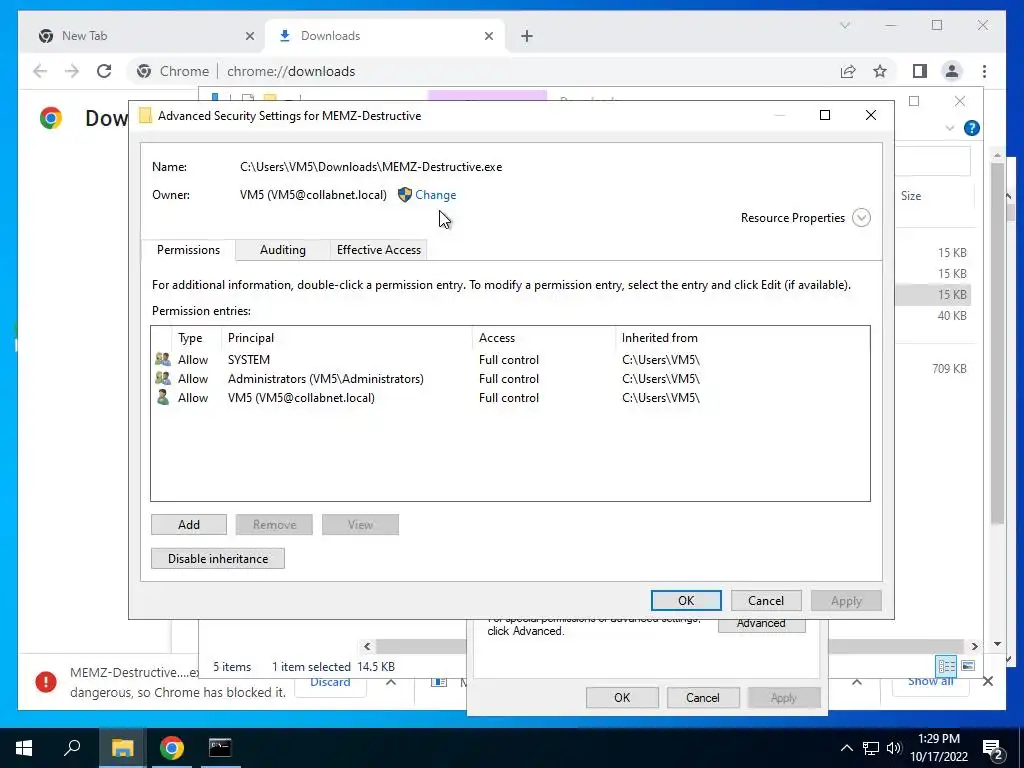Screen dimensions: 1024x768
Task: Open Chrome tab search dropdown
Action: 844,25
